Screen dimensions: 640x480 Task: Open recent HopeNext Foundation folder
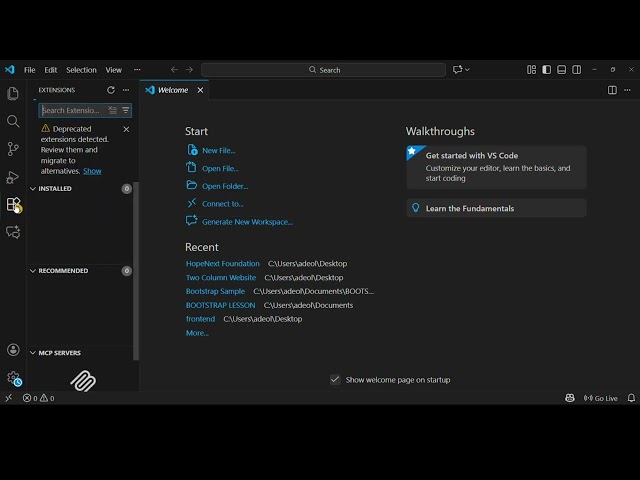(x=222, y=264)
